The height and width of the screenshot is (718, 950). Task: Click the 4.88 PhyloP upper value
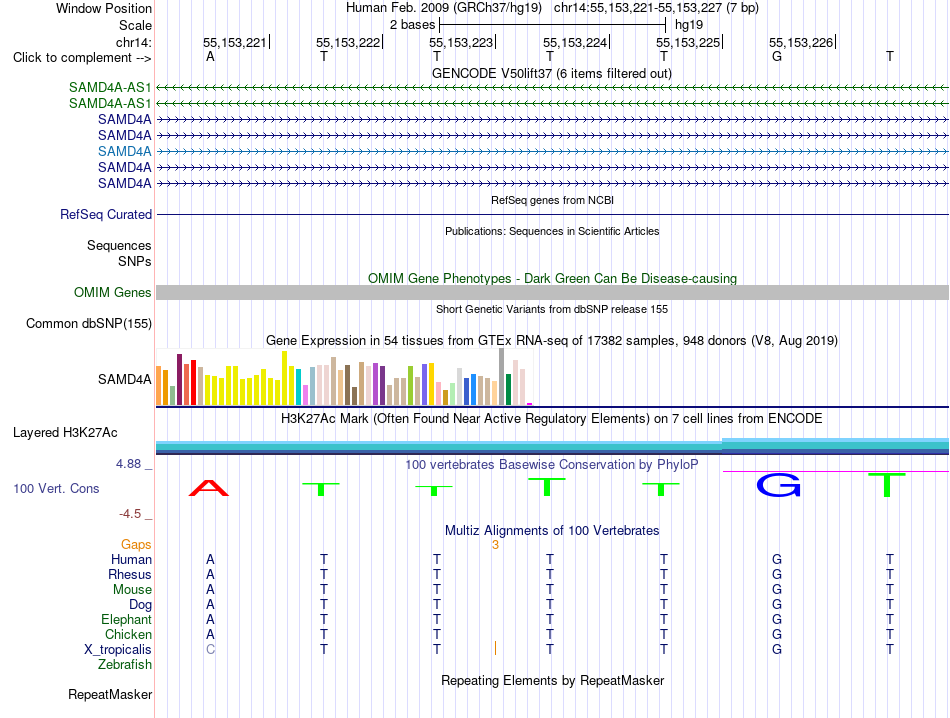click(128, 464)
